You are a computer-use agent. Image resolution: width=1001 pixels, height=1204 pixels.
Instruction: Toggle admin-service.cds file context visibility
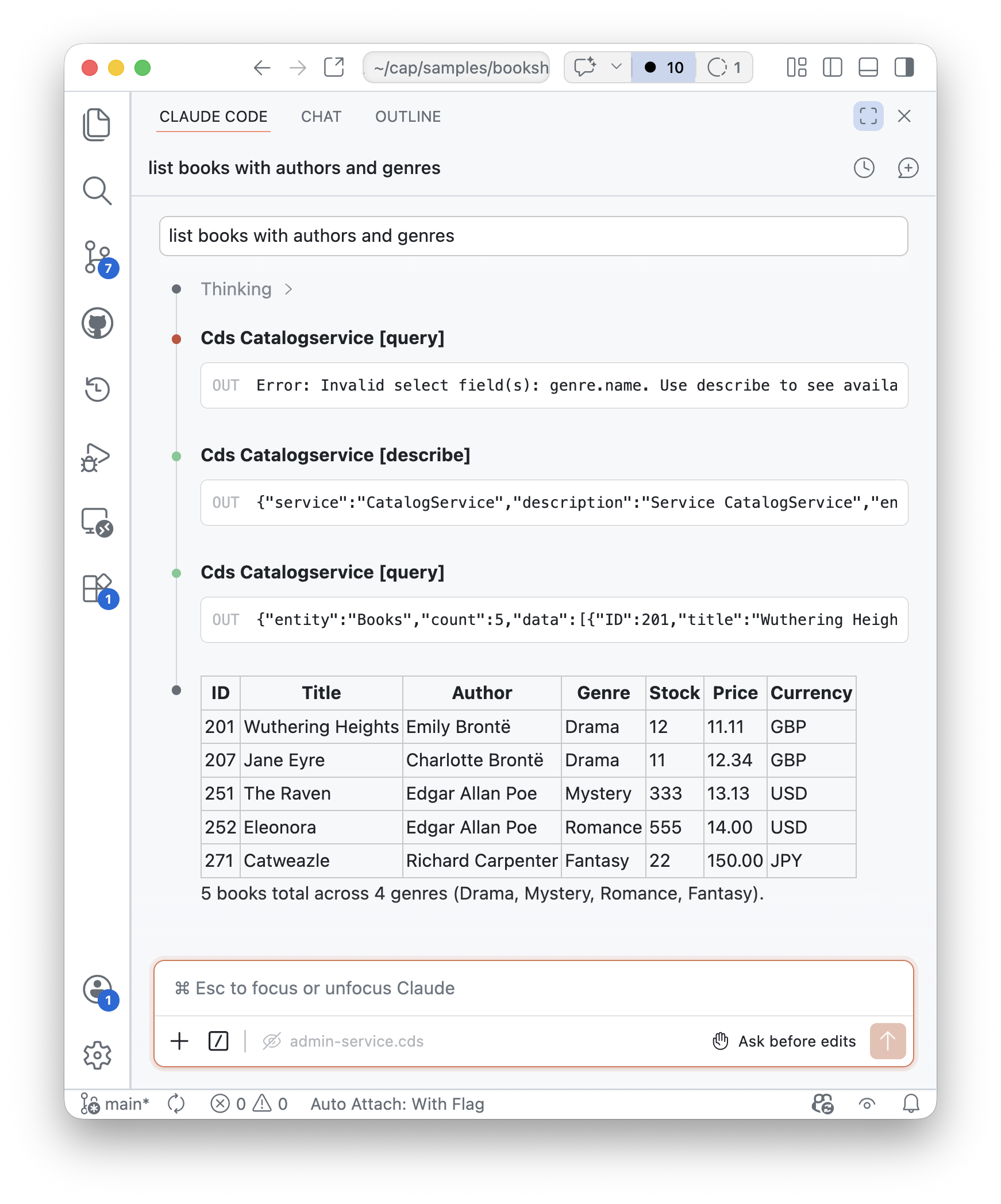(x=343, y=1041)
